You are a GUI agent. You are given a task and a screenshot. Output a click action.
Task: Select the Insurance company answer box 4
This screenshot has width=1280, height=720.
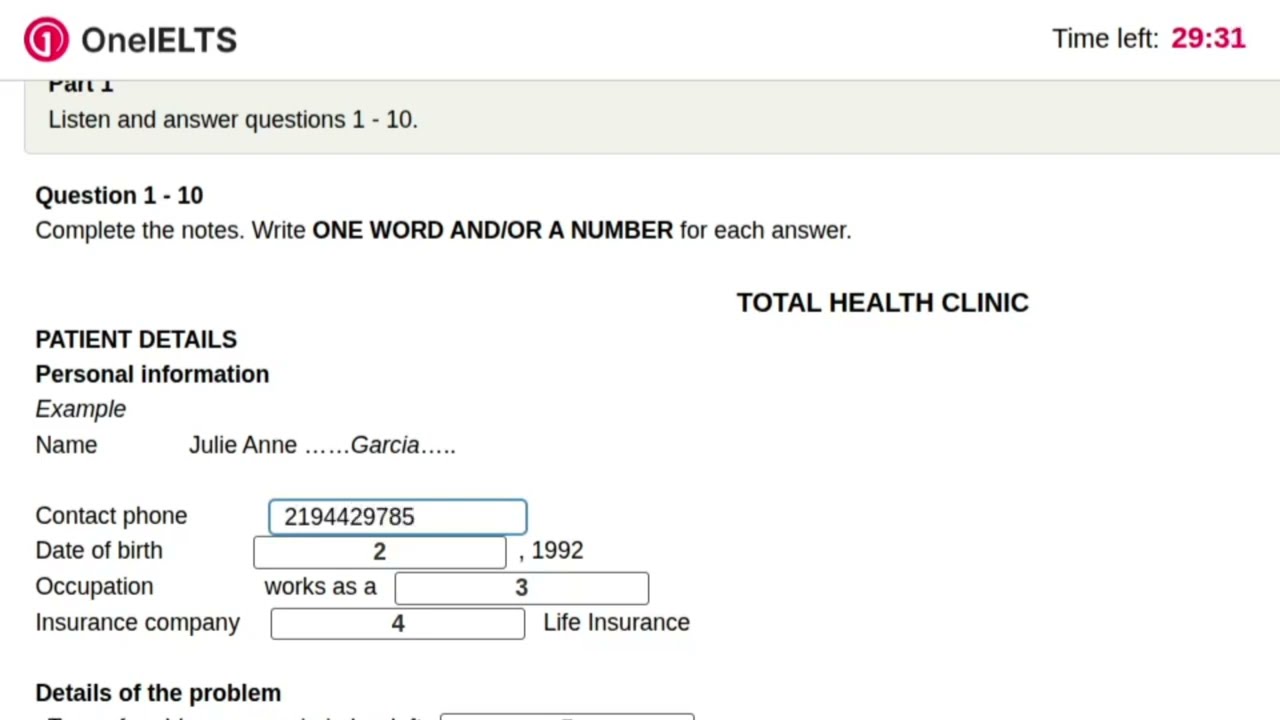(x=398, y=624)
